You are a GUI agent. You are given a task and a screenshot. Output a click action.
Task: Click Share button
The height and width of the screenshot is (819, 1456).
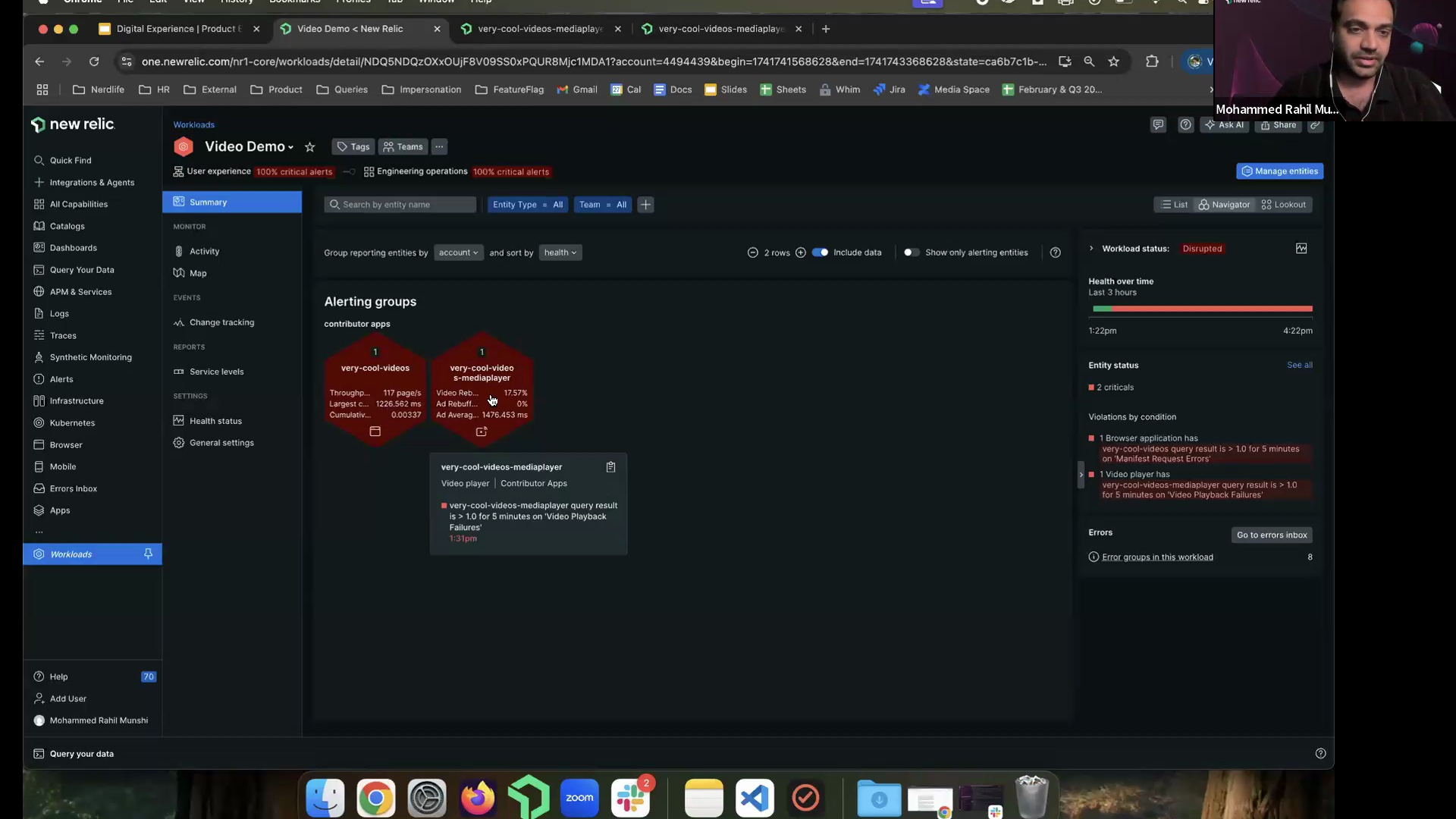pyautogui.click(x=1278, y=125)
